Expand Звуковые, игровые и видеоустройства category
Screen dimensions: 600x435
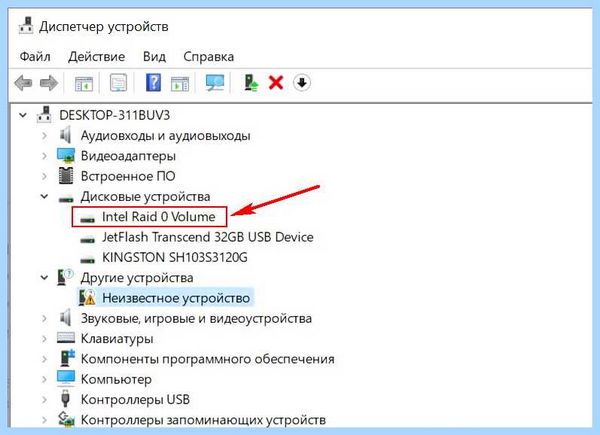click(x=44, y=318)
